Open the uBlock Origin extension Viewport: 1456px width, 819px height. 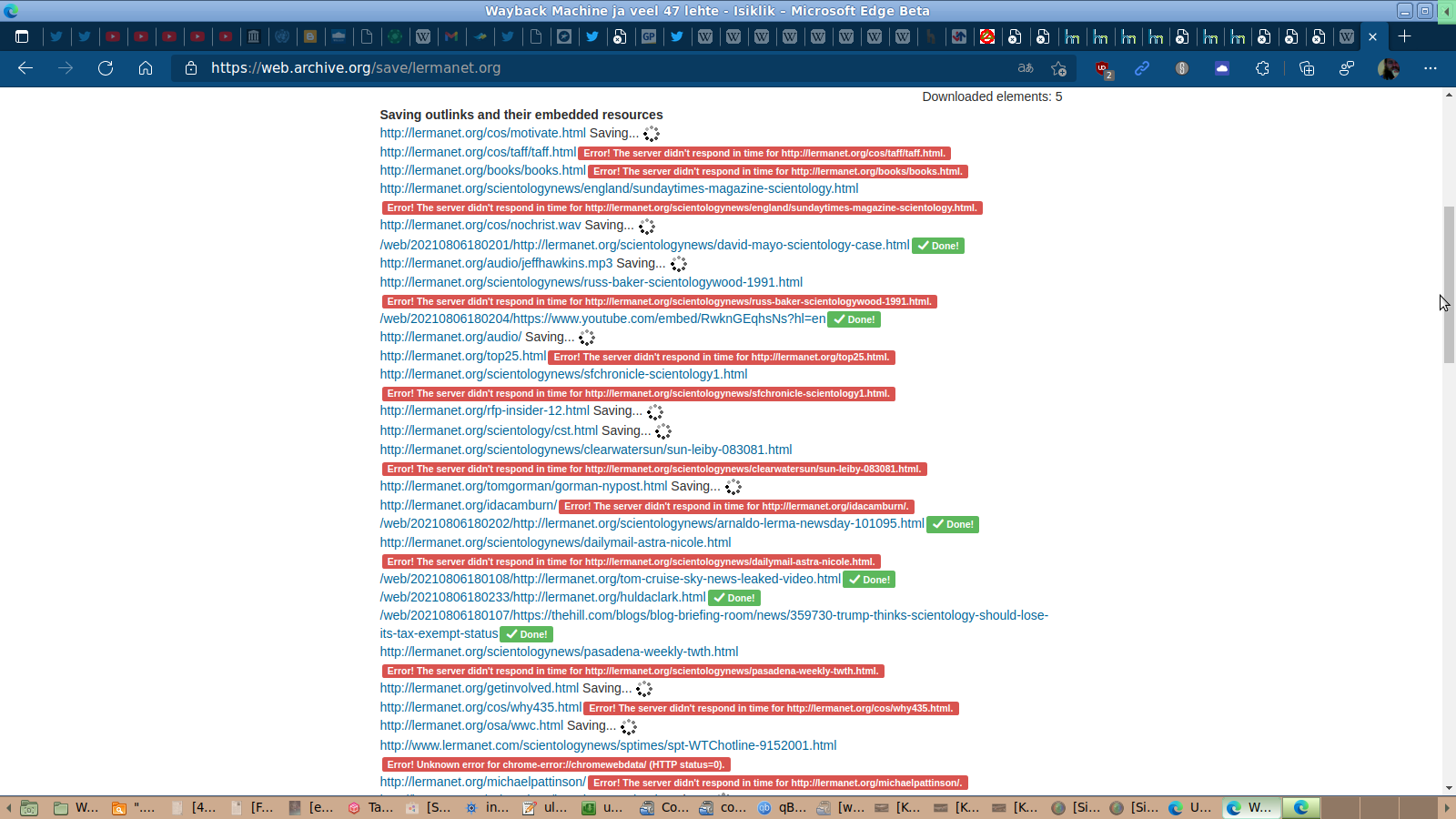[1103, 68]
